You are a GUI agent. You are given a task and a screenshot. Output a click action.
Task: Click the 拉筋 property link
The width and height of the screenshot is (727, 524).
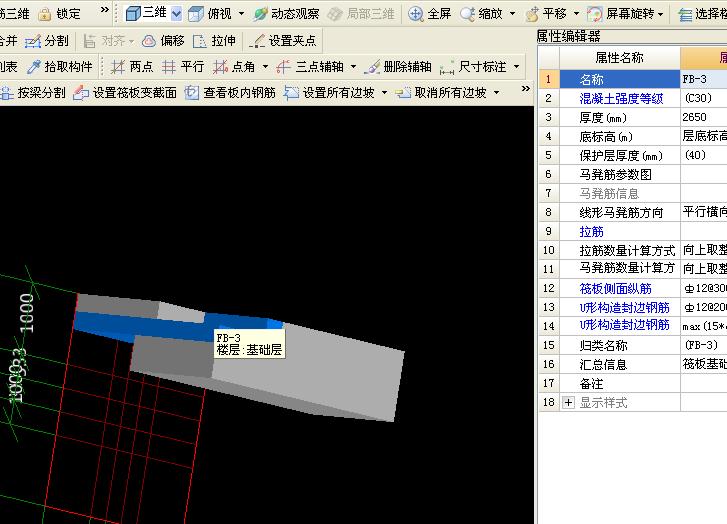[x=591, y=231]
